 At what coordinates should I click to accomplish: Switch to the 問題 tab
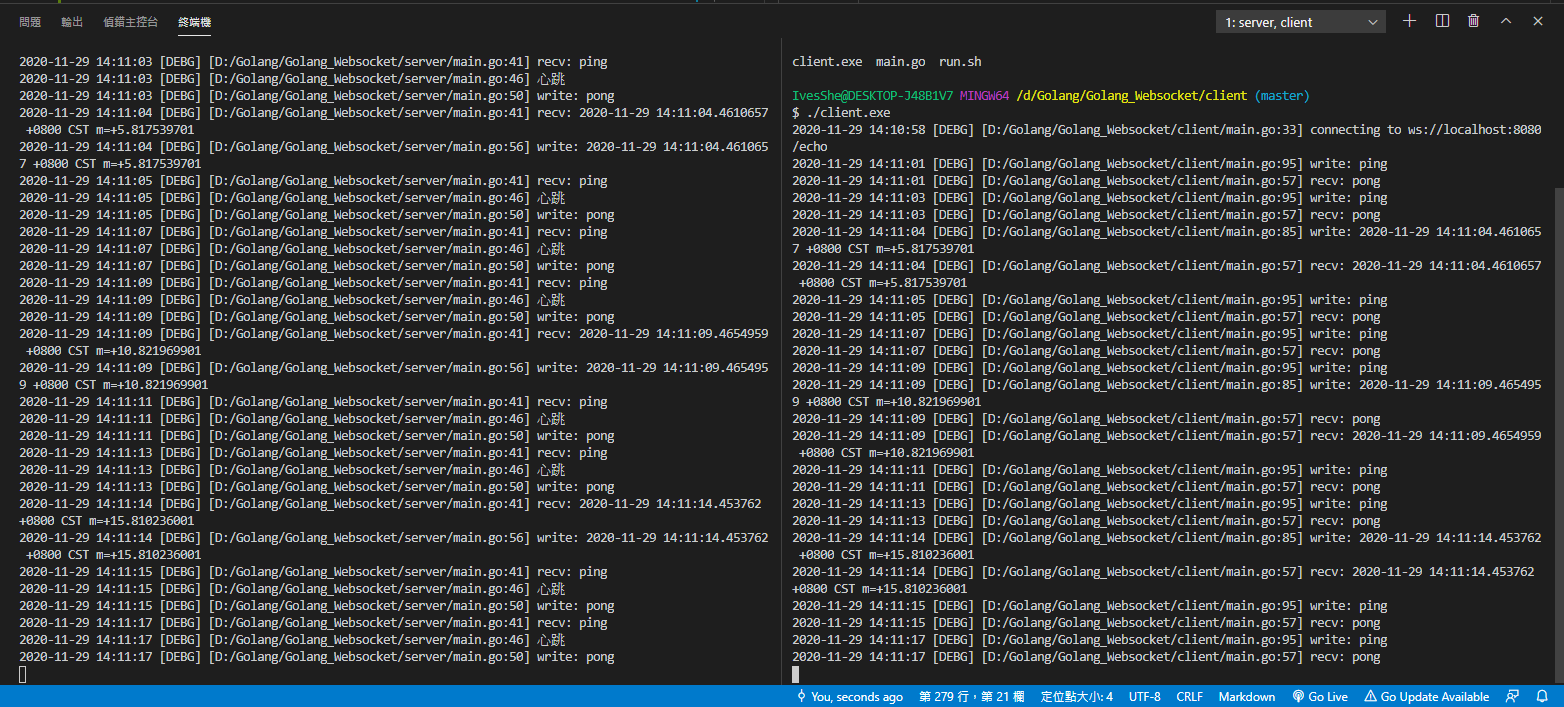(x=30, y=22)
